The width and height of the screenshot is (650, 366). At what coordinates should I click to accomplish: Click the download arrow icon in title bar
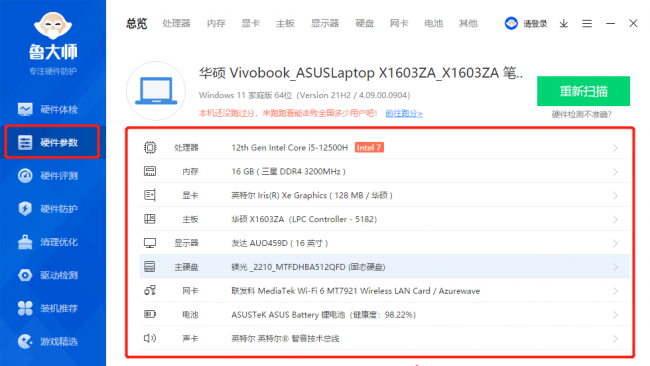coord(563,24)
